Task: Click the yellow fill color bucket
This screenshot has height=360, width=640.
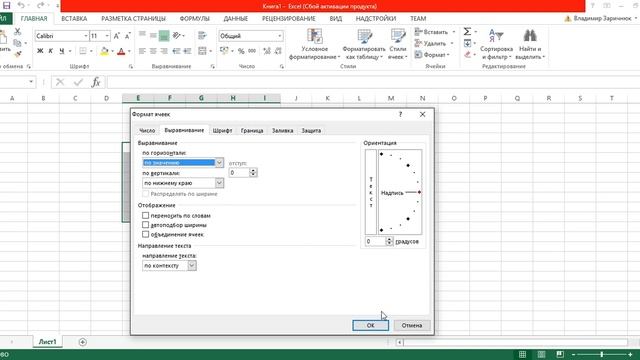Action: click(x=104, y=51)
